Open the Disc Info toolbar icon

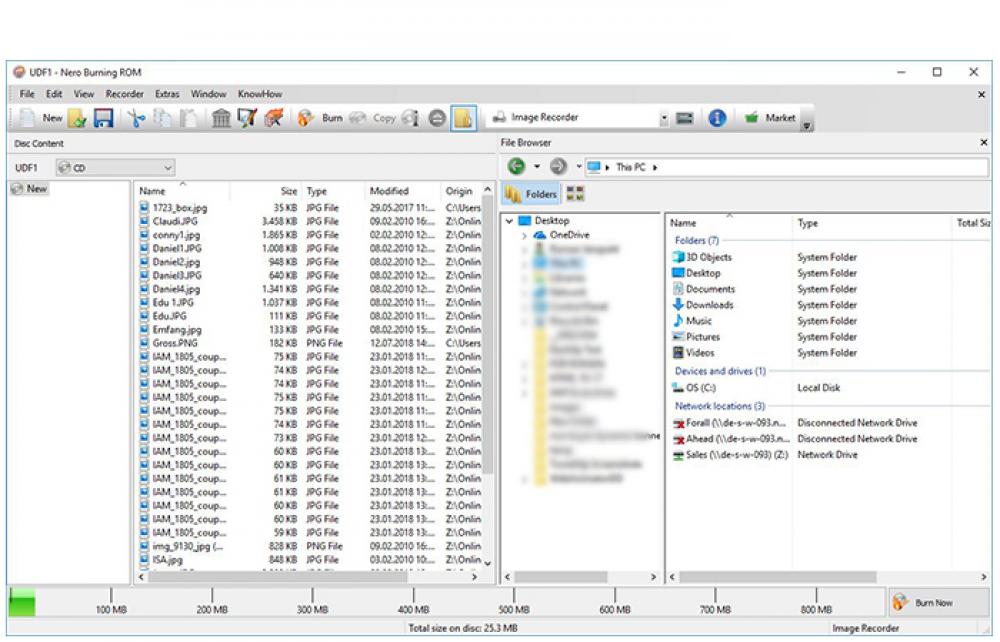(411, 117)
